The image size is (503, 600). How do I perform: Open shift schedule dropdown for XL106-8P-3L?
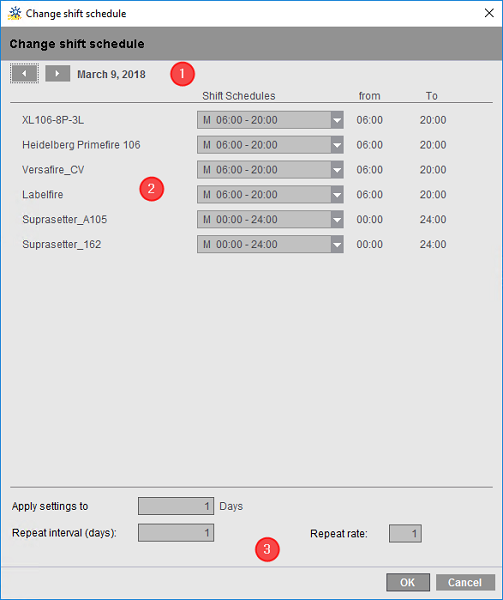tap(270, 120)
